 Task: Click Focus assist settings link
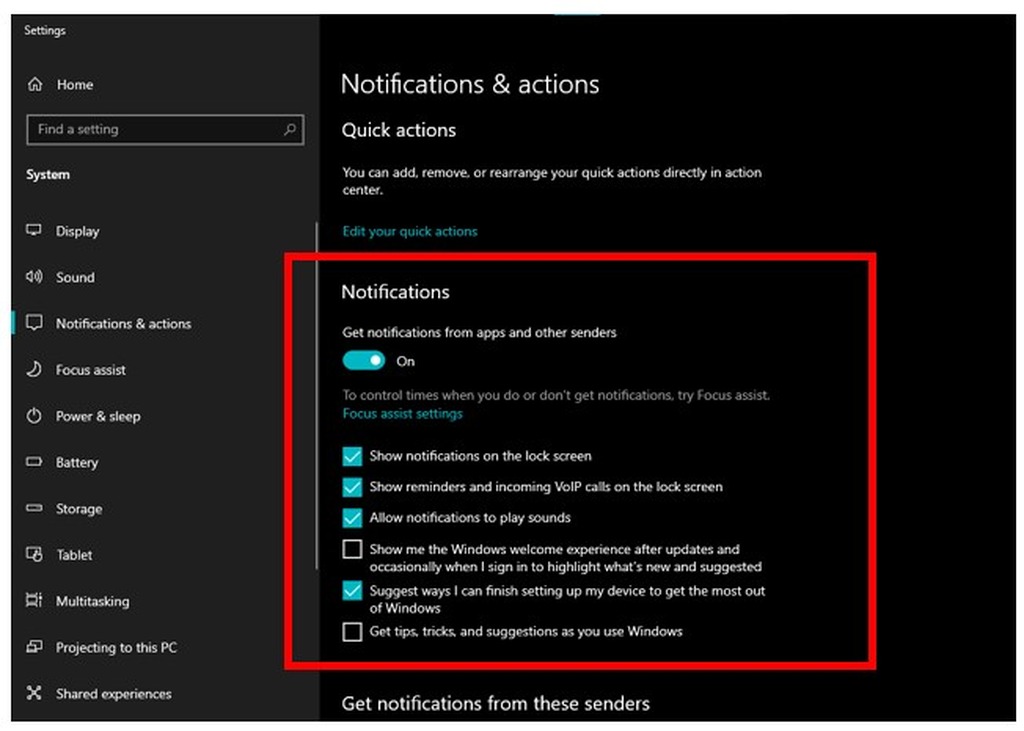(402, 414)
